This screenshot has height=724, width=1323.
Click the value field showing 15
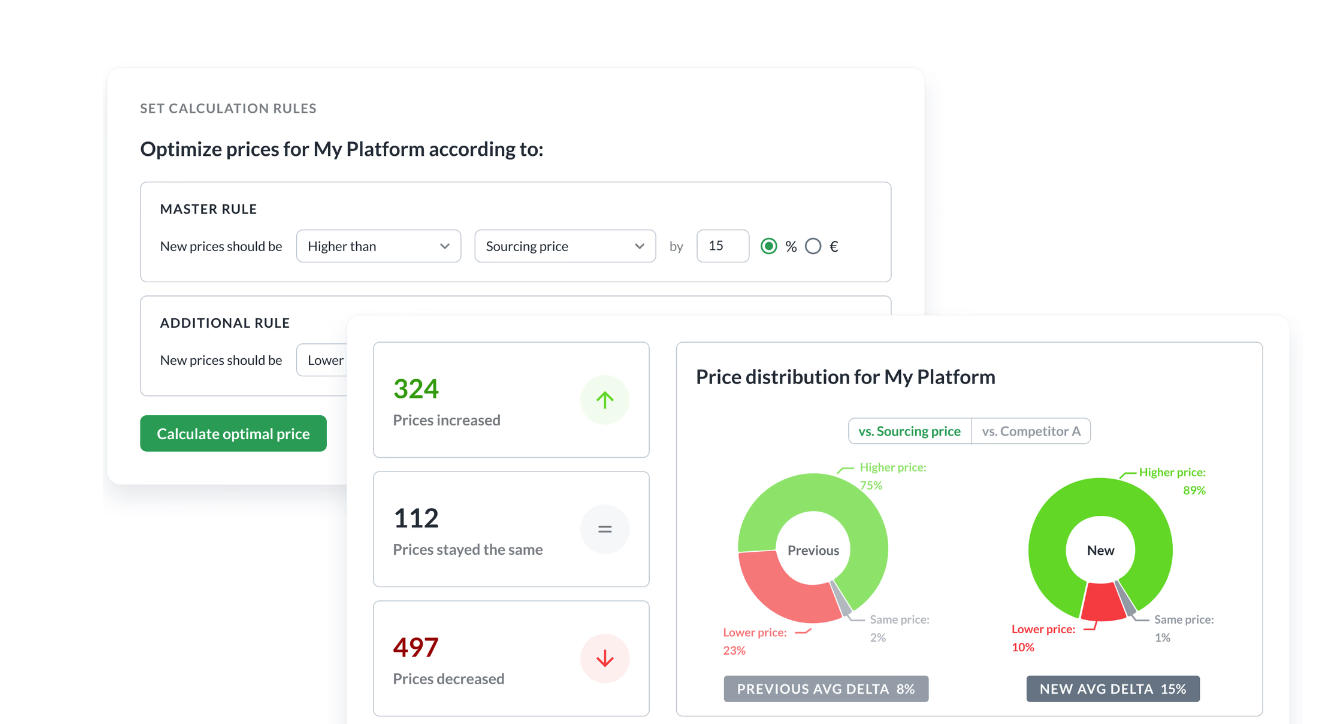click(722, 245)
